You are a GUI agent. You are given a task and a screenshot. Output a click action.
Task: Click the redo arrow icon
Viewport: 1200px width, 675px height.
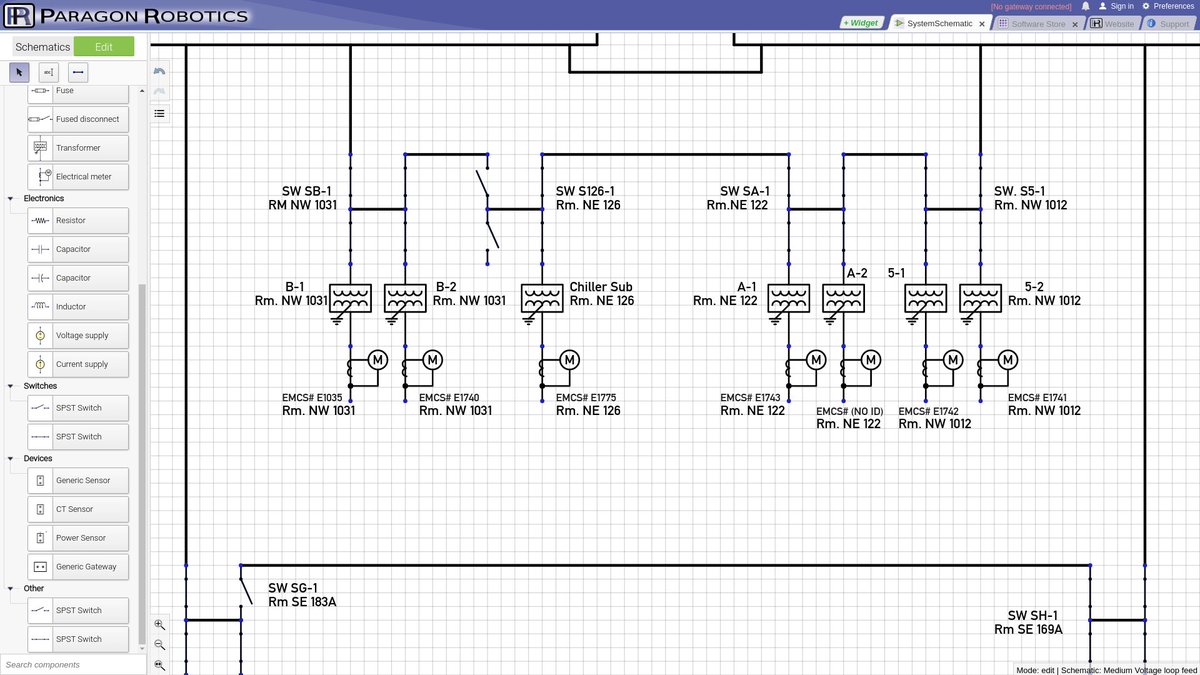pyautogui.click(x=158, y=91)
